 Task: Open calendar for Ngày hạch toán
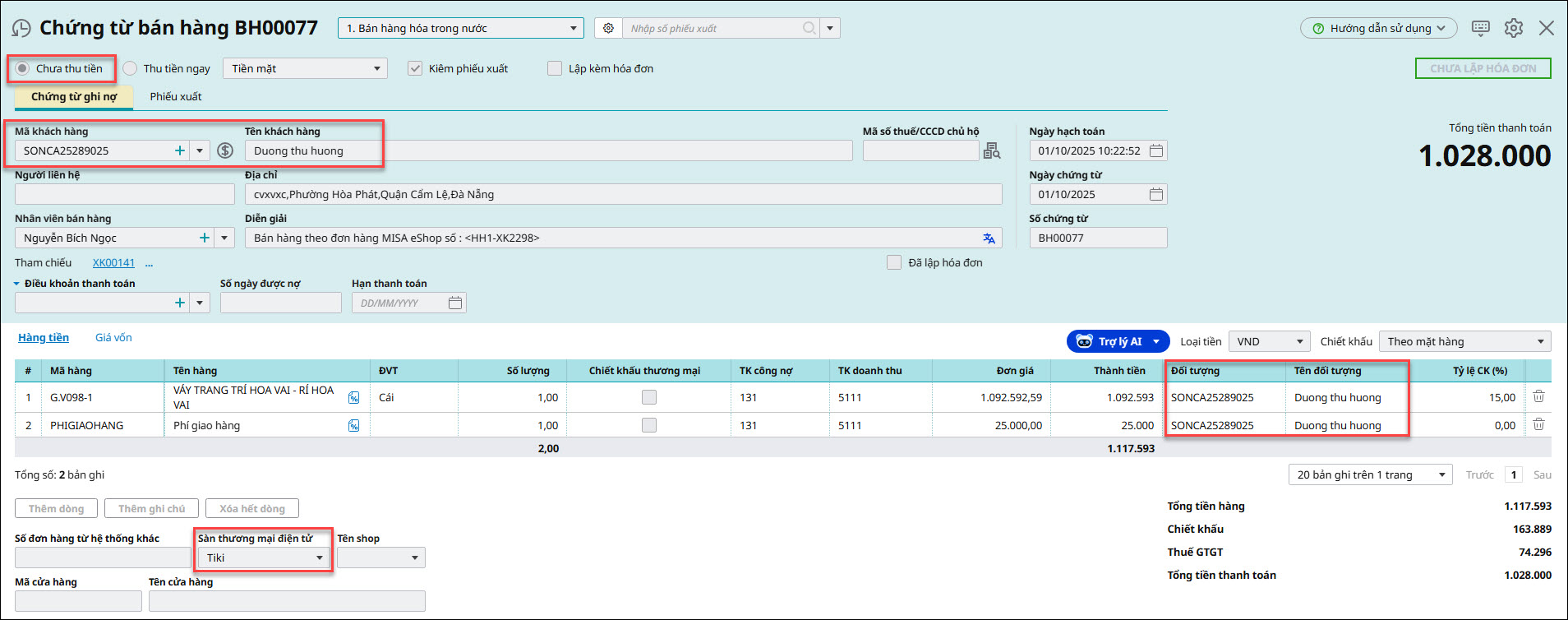click(1156, 150)
